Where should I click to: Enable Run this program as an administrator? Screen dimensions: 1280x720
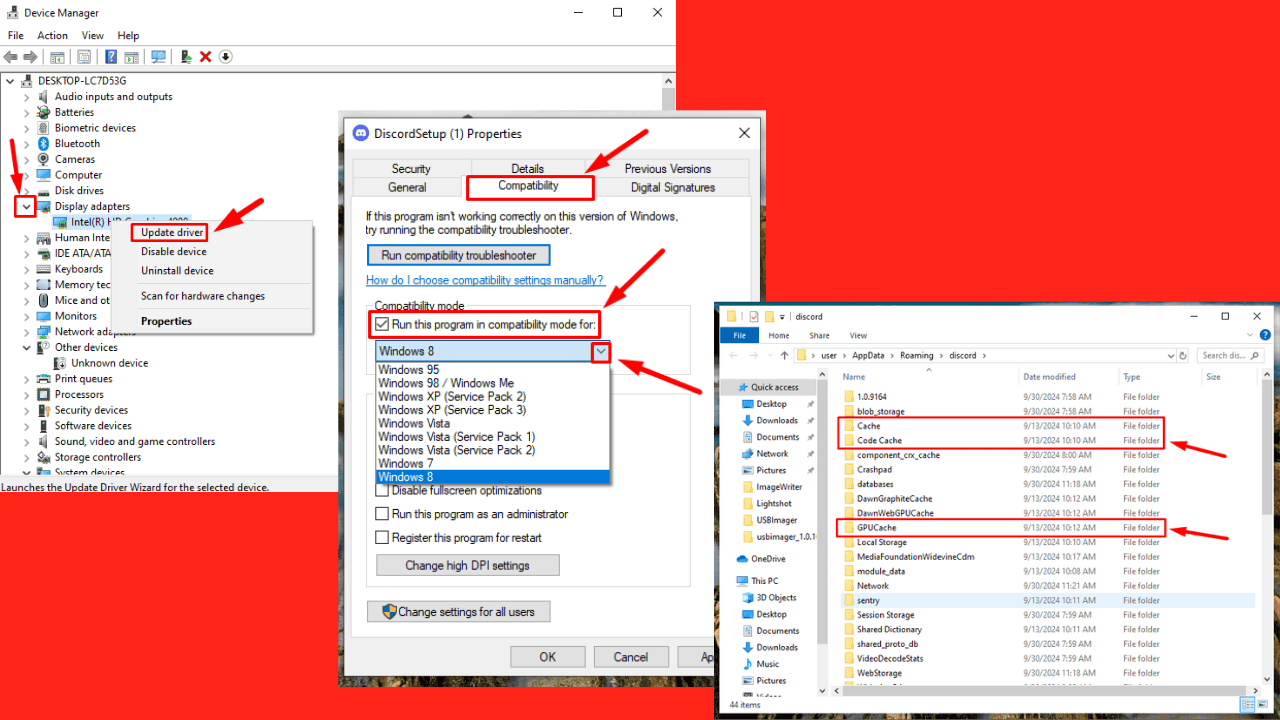[x=381, y=513]
